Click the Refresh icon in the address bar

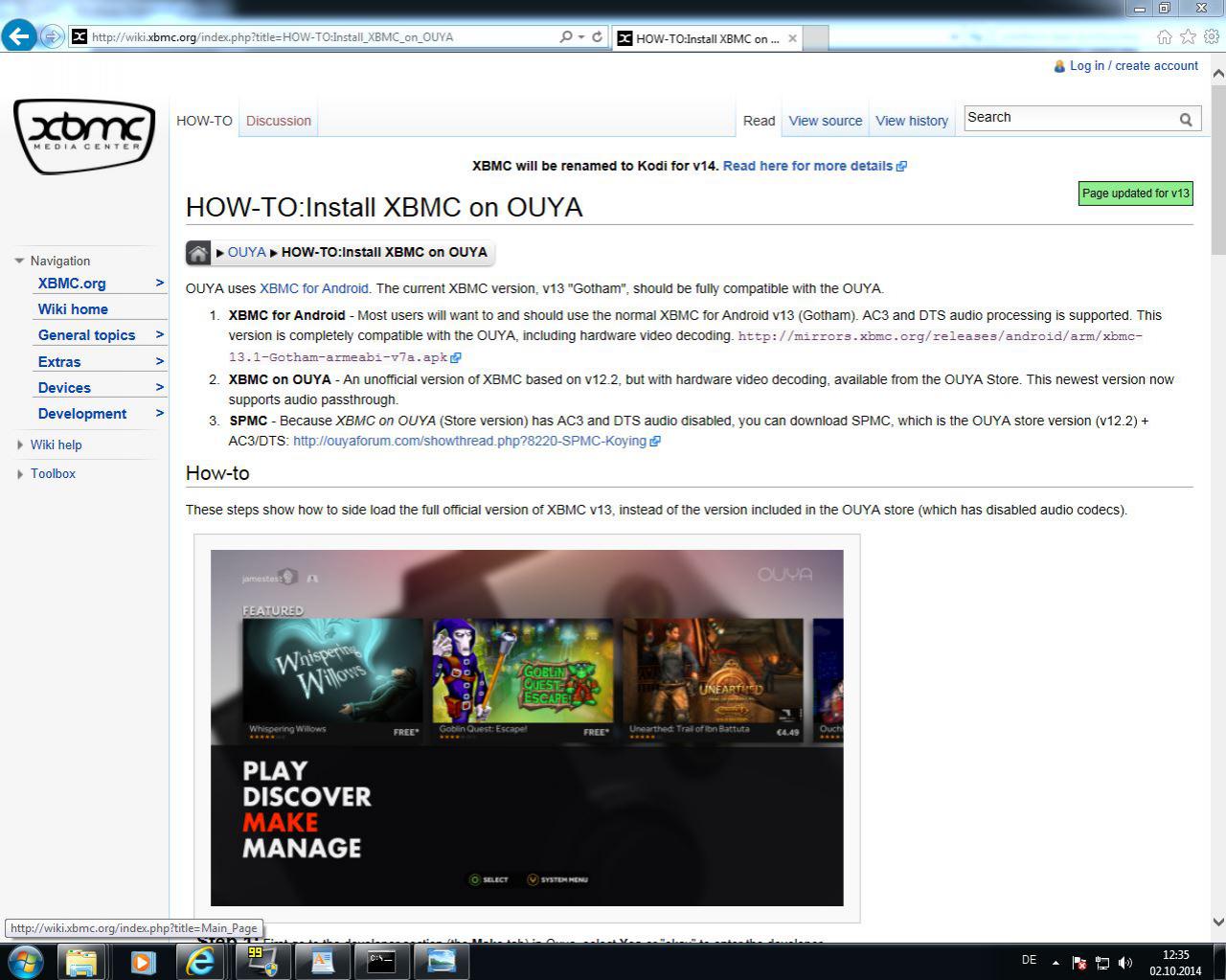(597, 36)
